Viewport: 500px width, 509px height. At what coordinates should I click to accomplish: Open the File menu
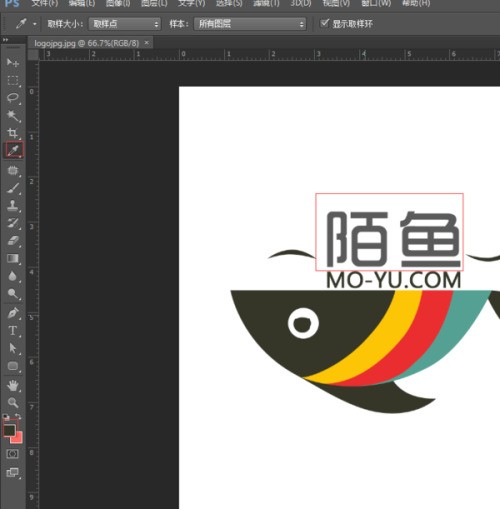click(x=44, y=3)
